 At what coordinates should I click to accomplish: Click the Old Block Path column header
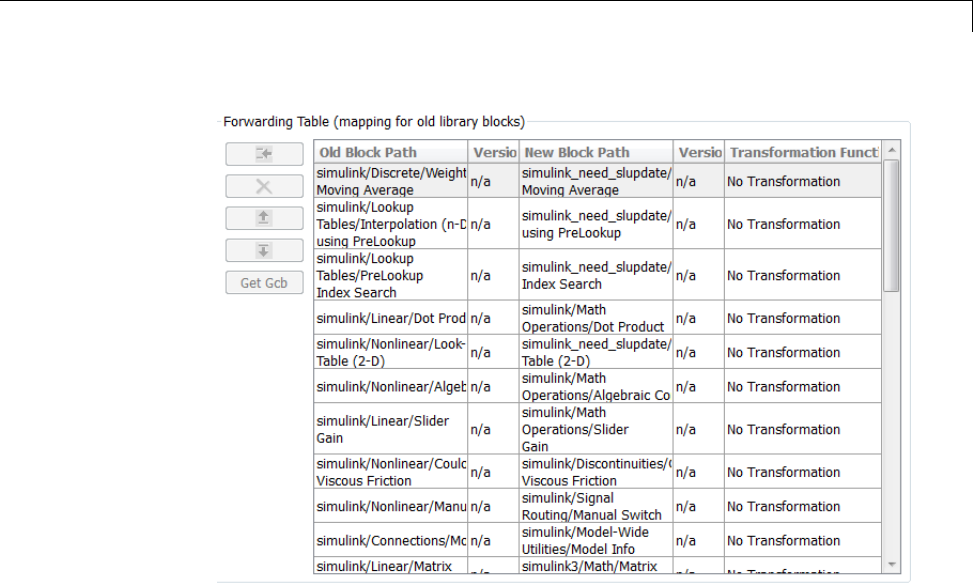(x=391, y=153)
